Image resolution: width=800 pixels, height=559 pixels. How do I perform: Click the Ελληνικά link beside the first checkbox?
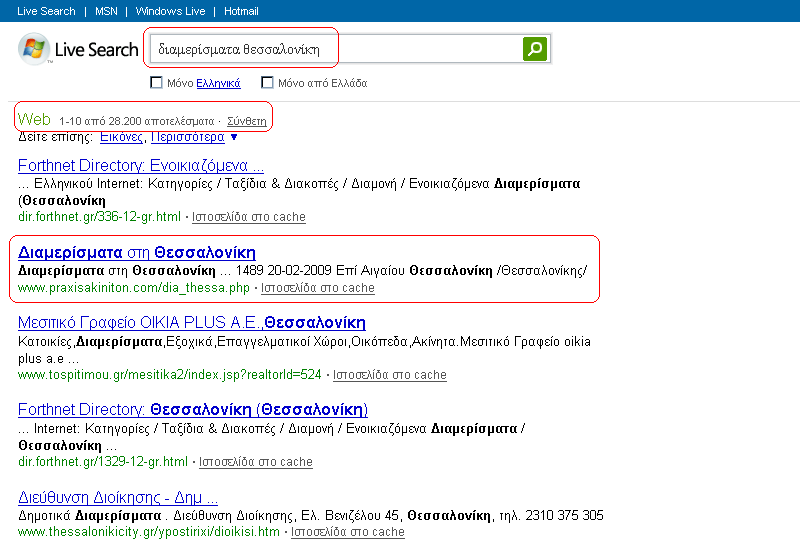pos(218,83)
